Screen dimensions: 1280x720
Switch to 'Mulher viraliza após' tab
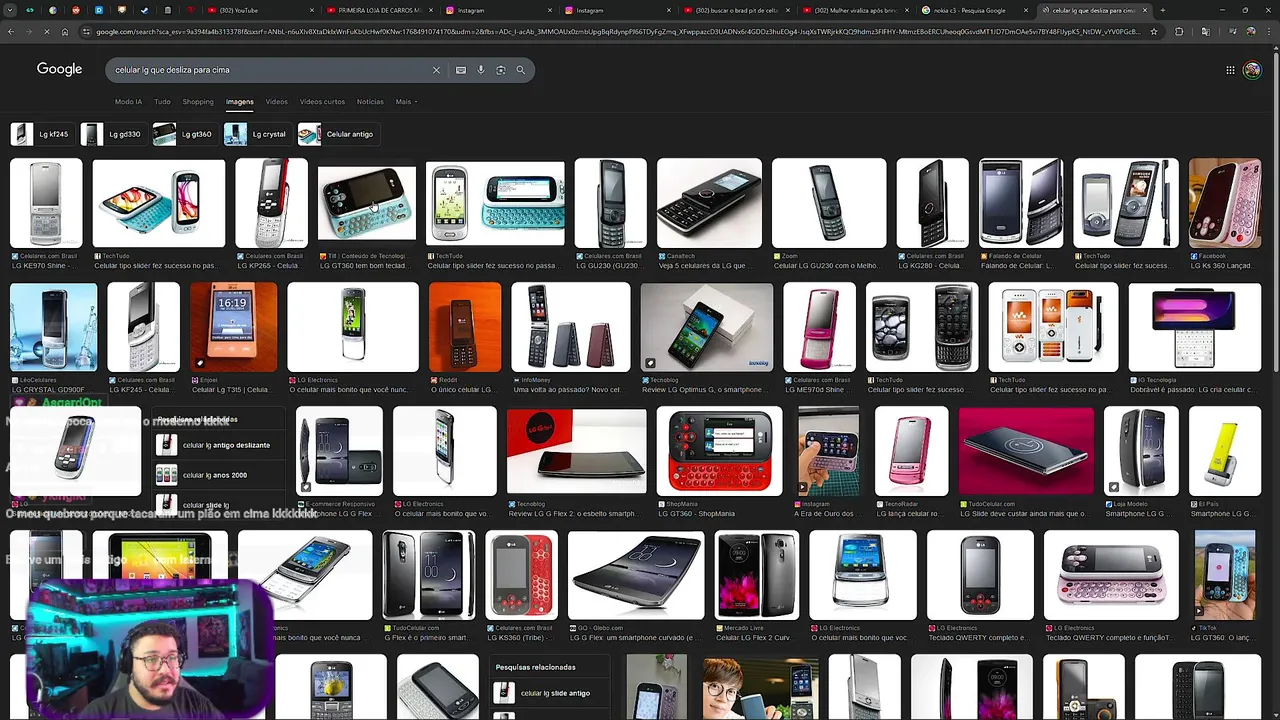pos(854,10)
